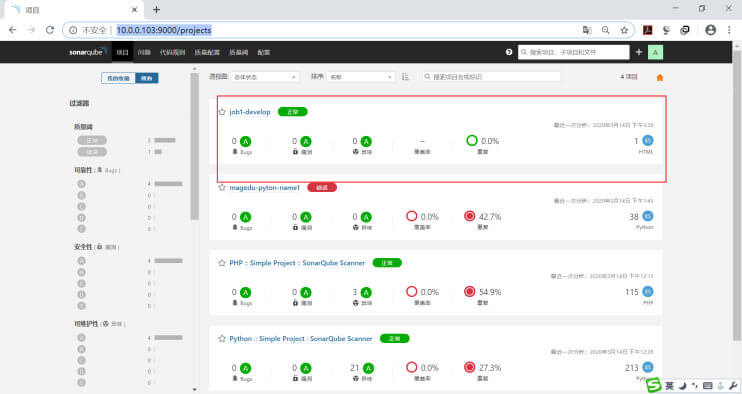
Task: Open the Quality Gates tab in navbar
Action: (x=238, y=52)
